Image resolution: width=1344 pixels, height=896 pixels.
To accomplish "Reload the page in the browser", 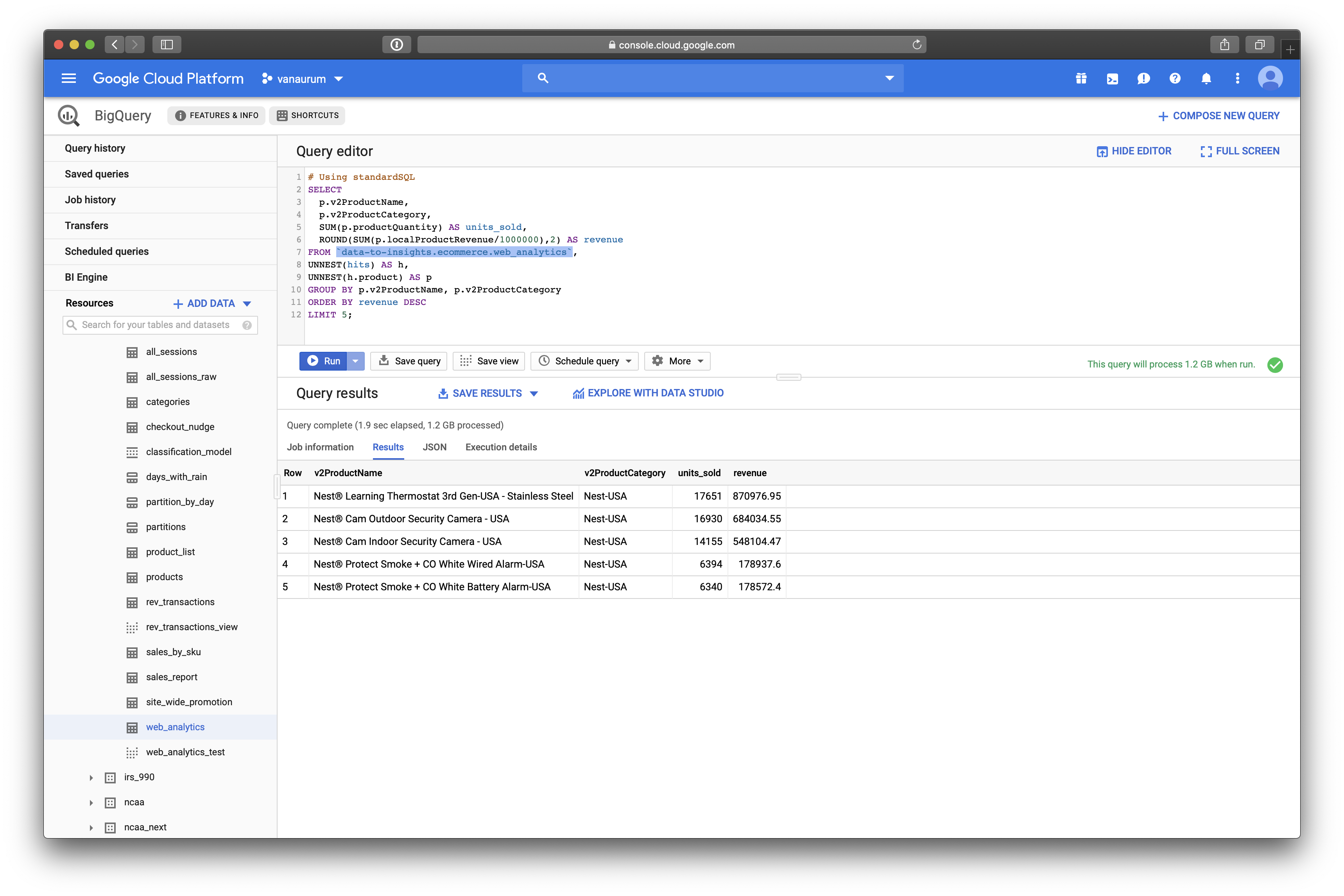I will pos(917,45).
